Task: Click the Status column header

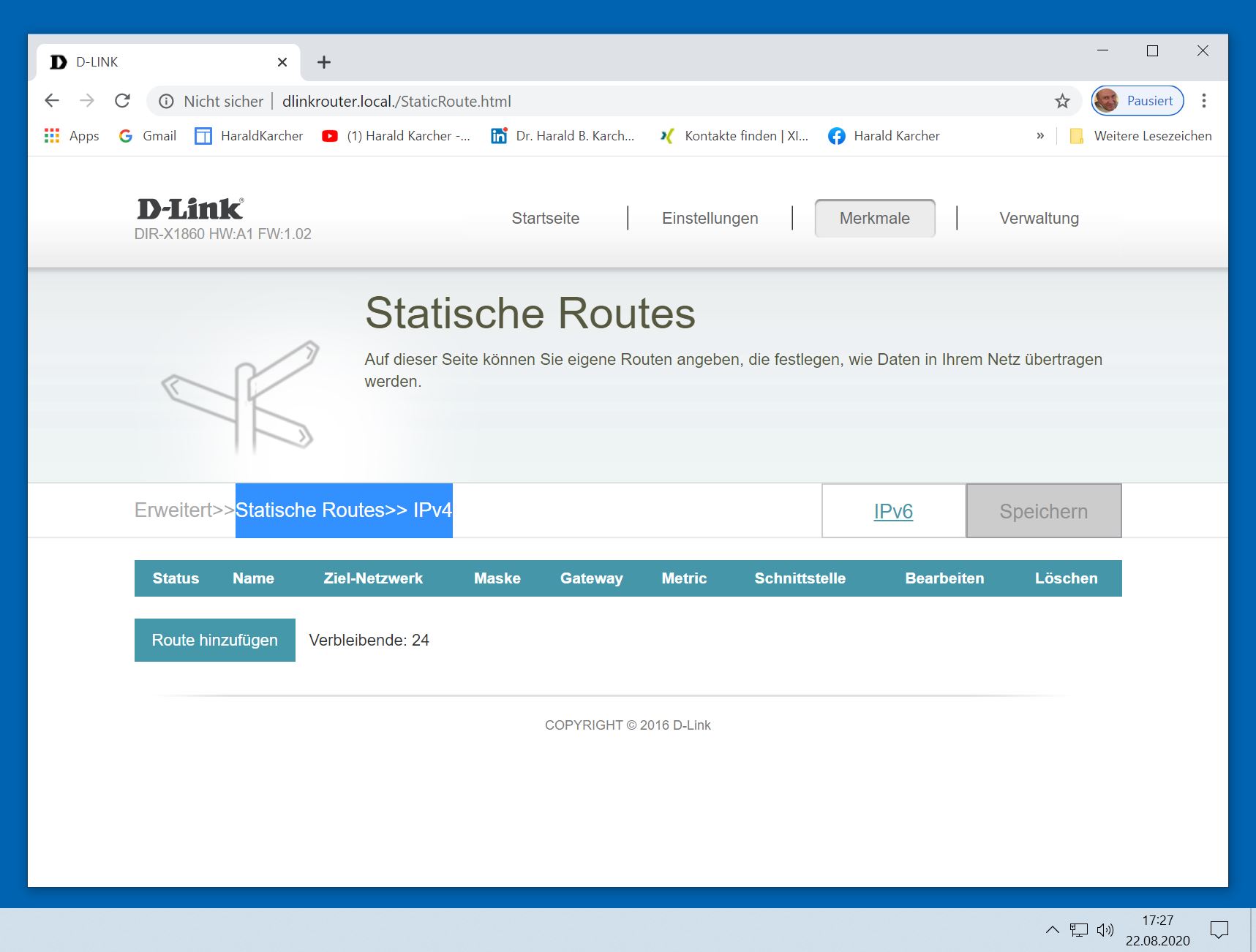Action: [176, 578]
